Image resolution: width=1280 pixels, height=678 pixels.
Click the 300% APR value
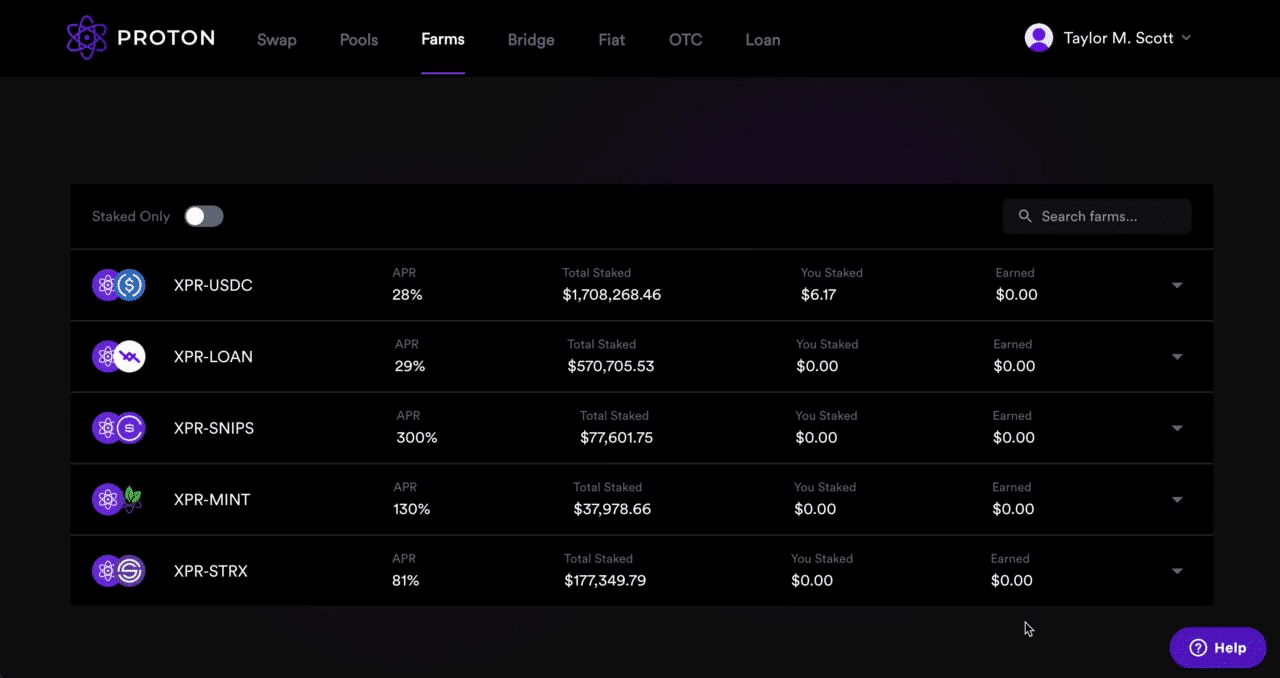417,437
